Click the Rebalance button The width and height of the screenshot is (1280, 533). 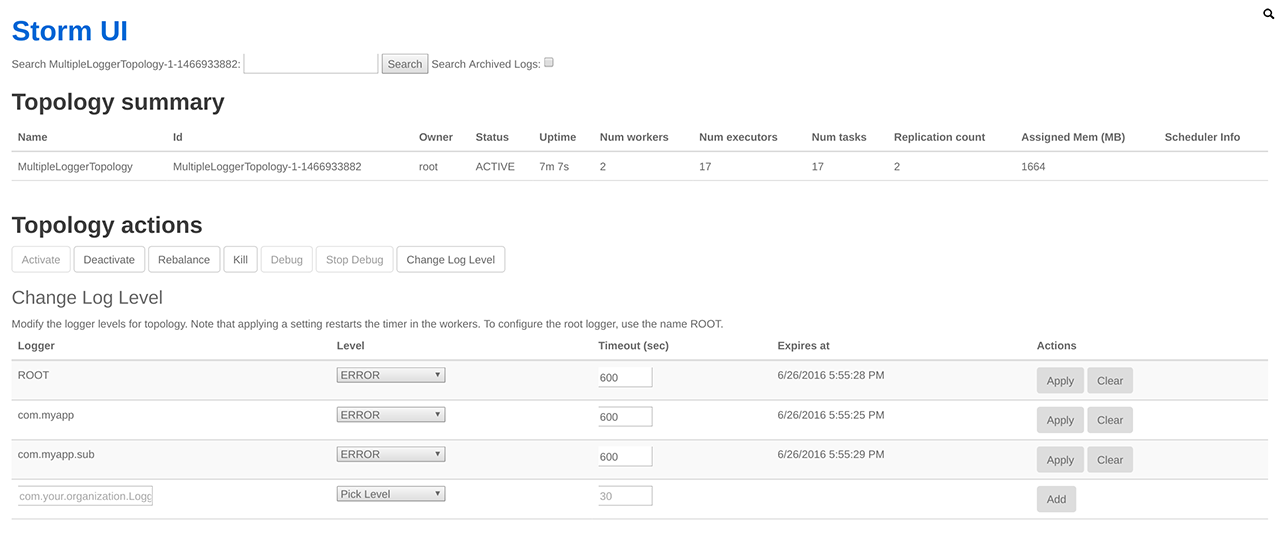184,259
